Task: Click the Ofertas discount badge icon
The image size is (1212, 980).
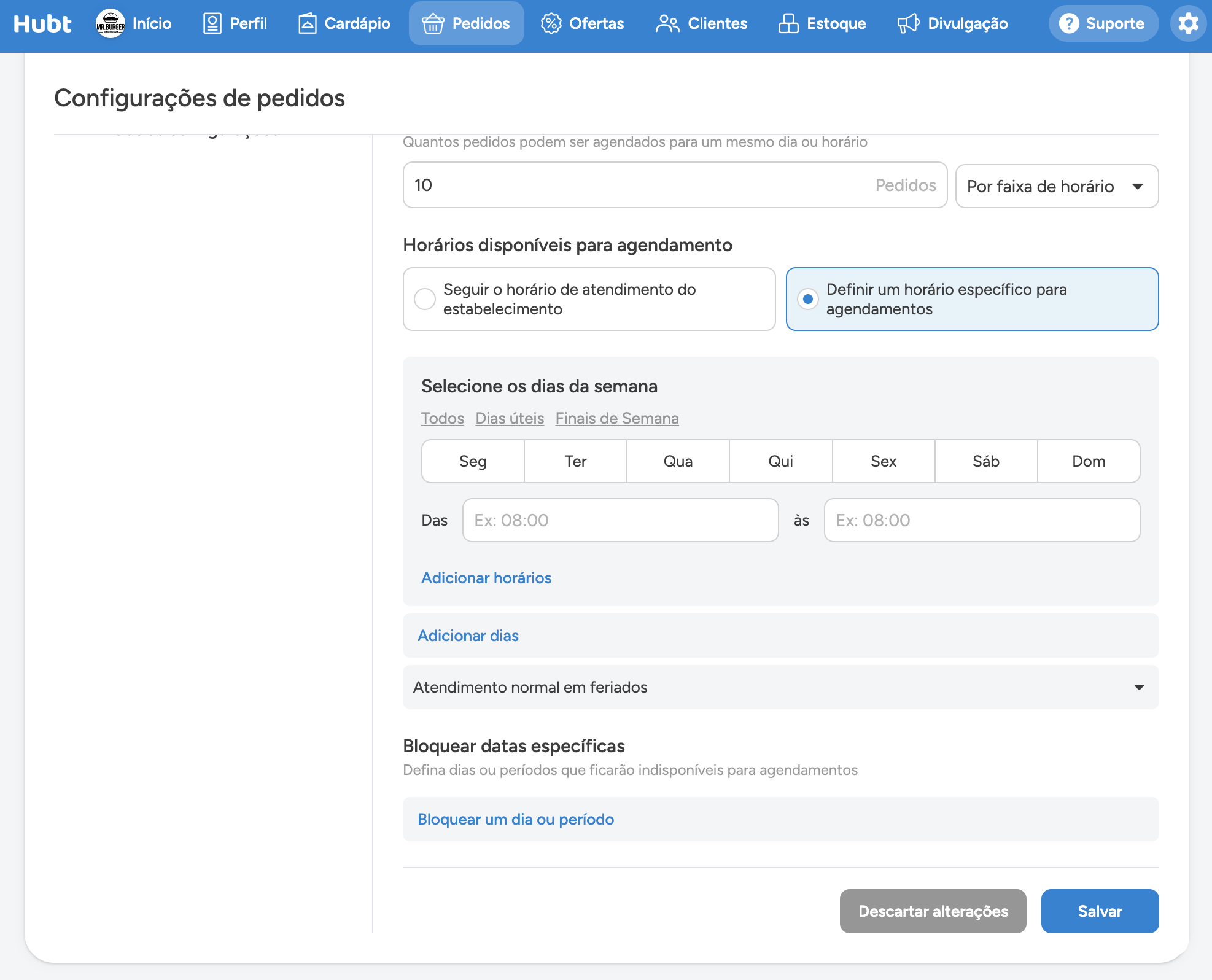Action: click(551, 23)
